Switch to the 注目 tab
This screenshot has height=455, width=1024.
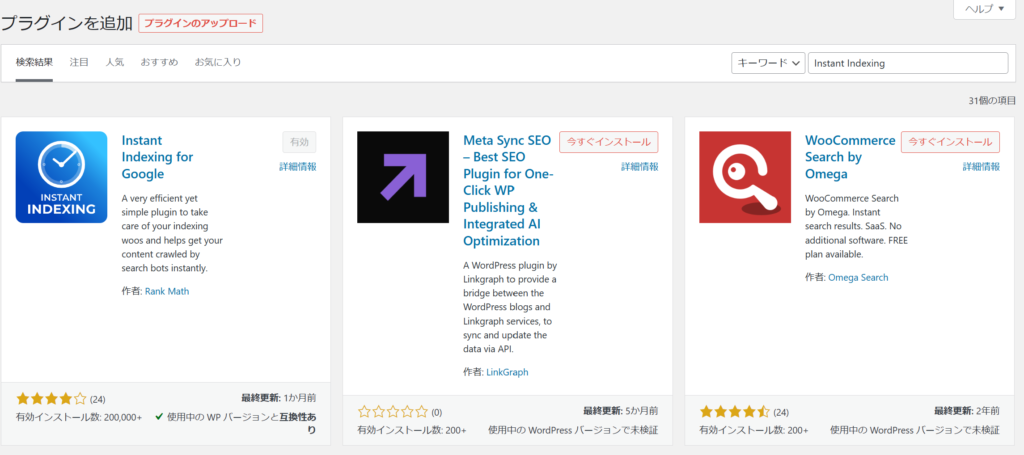79,63
